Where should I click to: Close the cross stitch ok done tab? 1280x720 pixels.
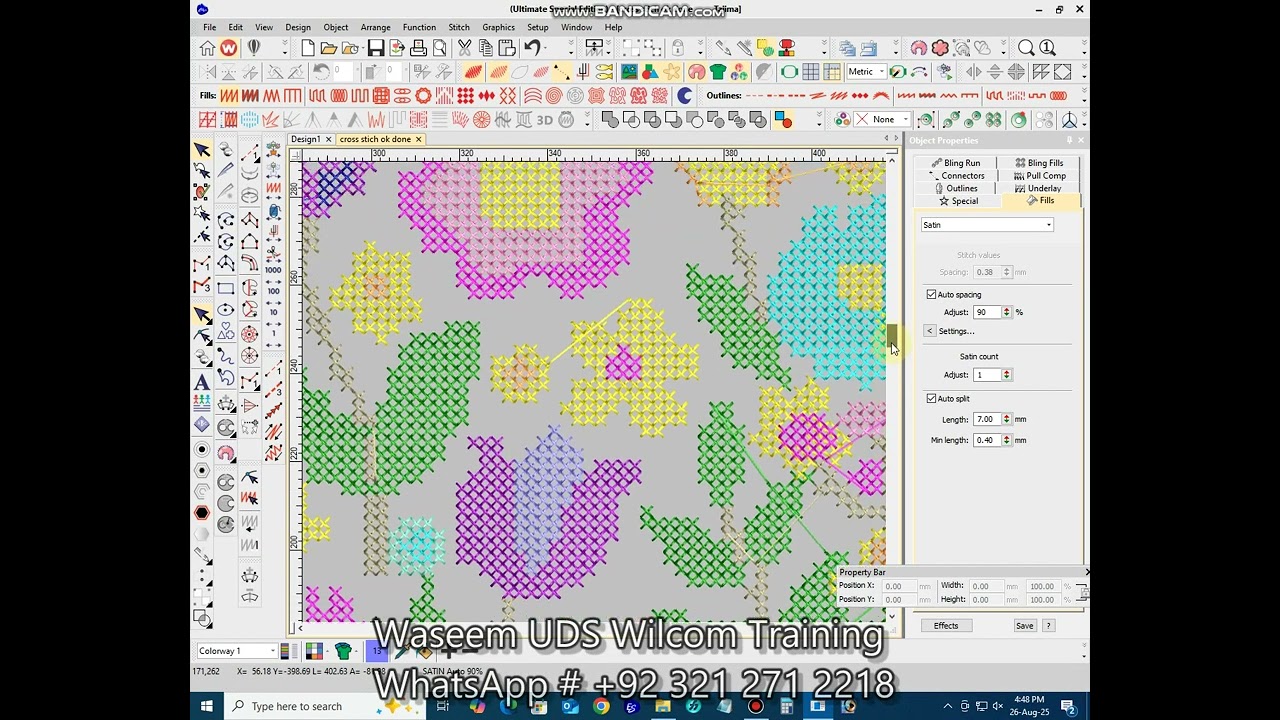pyautogui.click(x=418, y=140)
